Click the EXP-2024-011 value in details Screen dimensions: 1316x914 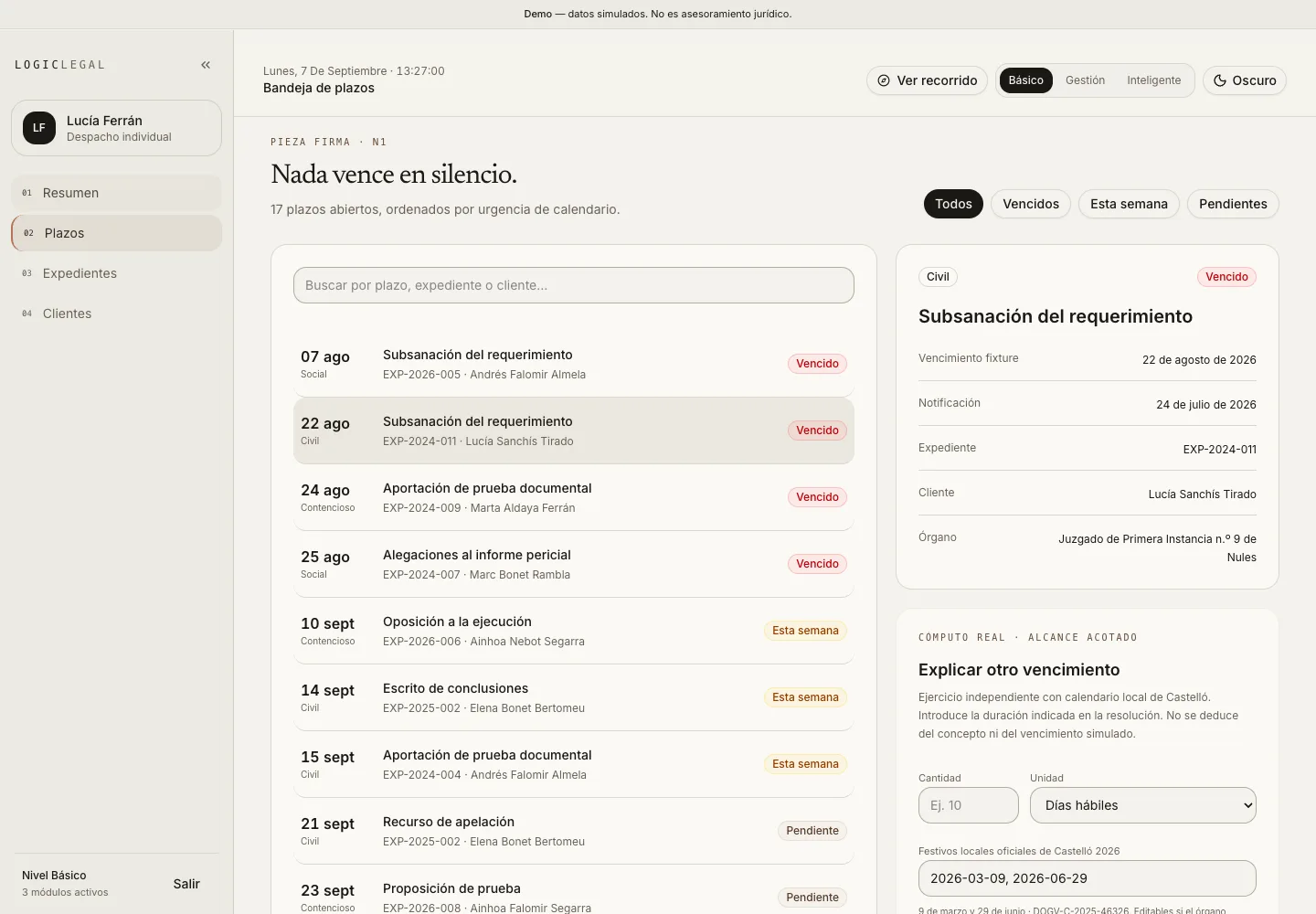[1219, 450]
